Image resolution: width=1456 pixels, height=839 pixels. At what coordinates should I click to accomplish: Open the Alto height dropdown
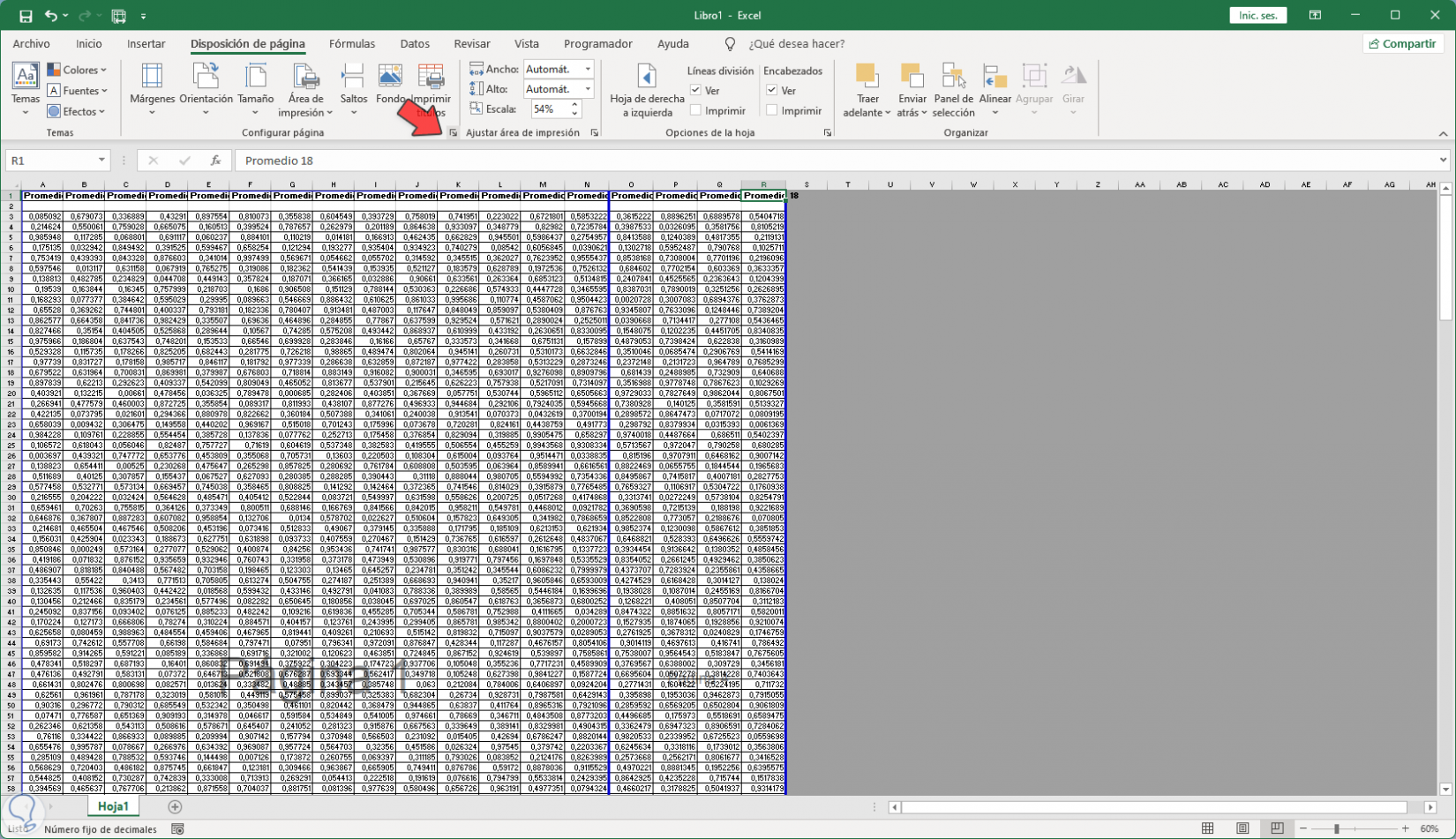tap(588, 89)
